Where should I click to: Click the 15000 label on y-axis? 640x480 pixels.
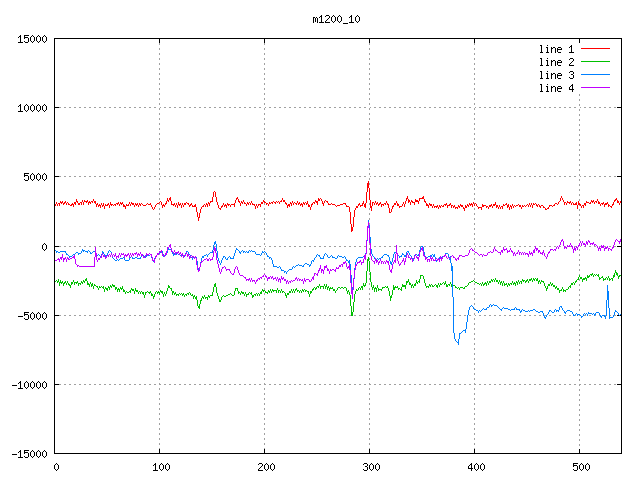point(32,39)
